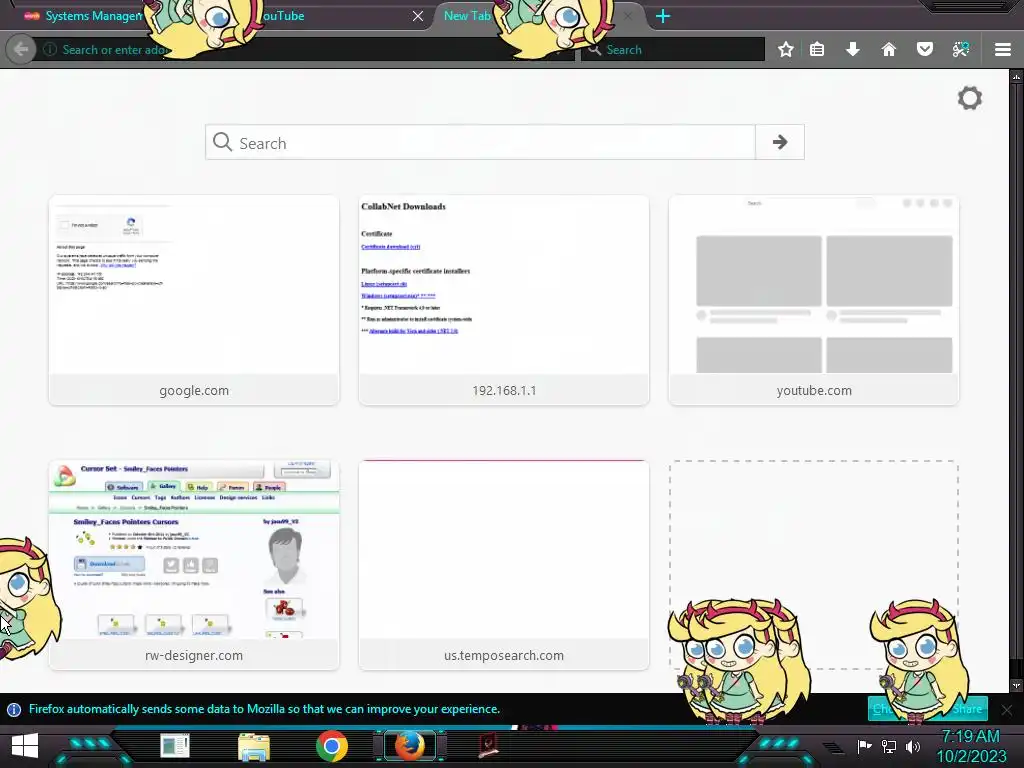
Task: Open the youtube.com tile
Action: (814, 300)
